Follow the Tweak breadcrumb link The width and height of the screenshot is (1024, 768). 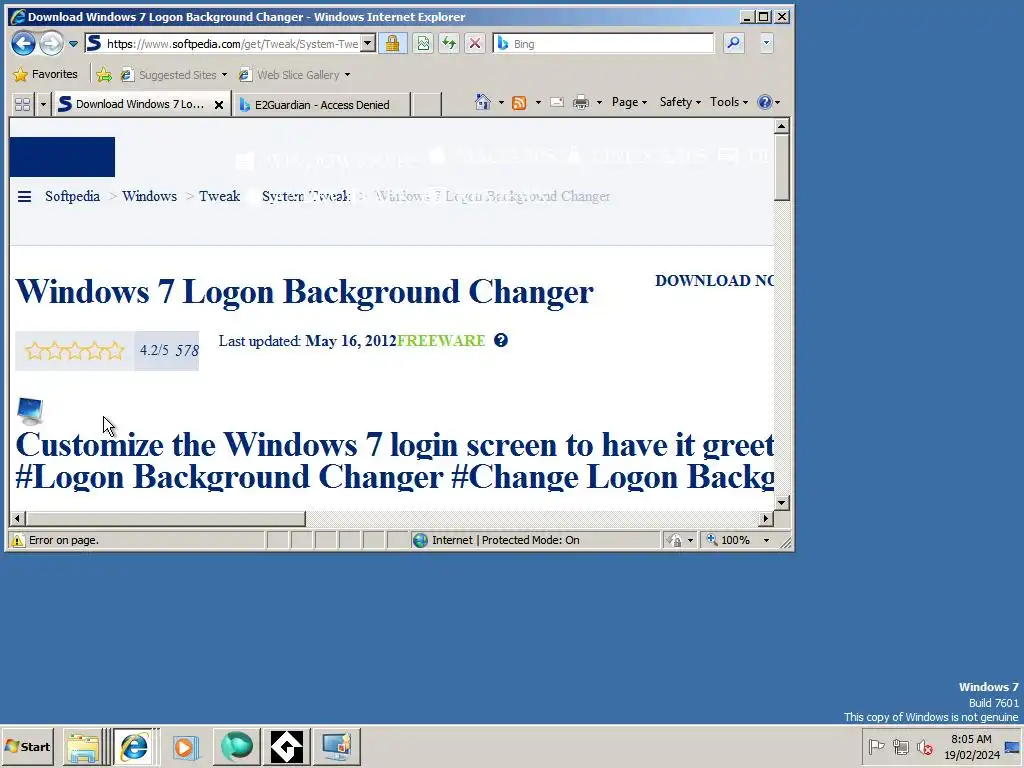click(219, 197)
